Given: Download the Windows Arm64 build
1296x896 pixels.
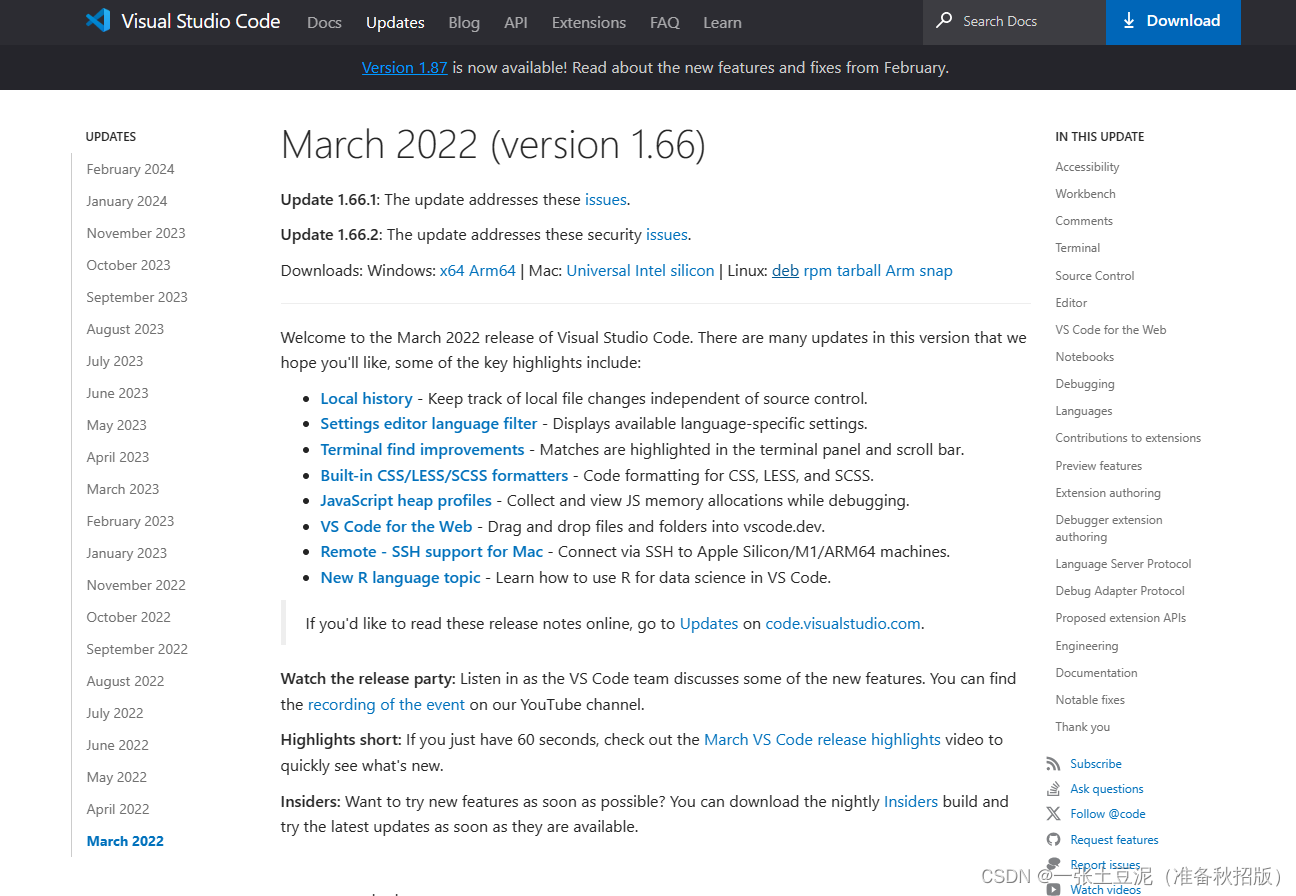Looking at the screenshot, I should [492, 271].
